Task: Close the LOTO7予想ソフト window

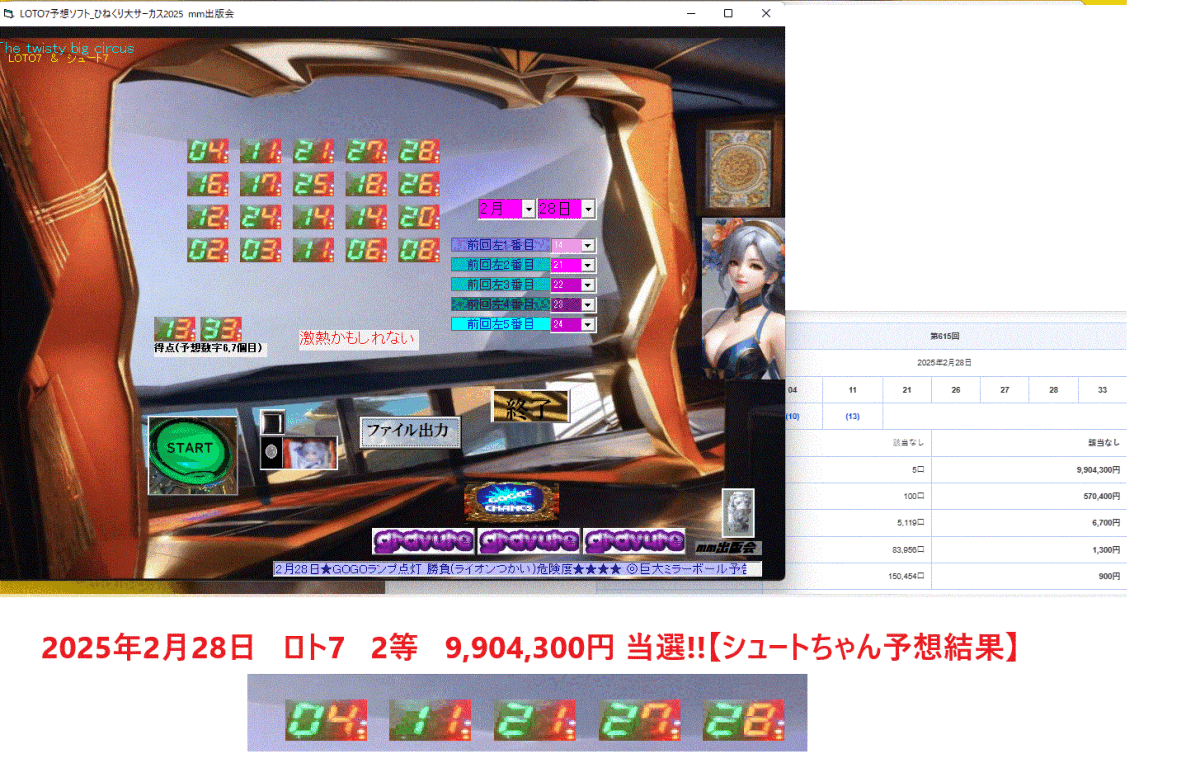Action: [x=766, y=13]
